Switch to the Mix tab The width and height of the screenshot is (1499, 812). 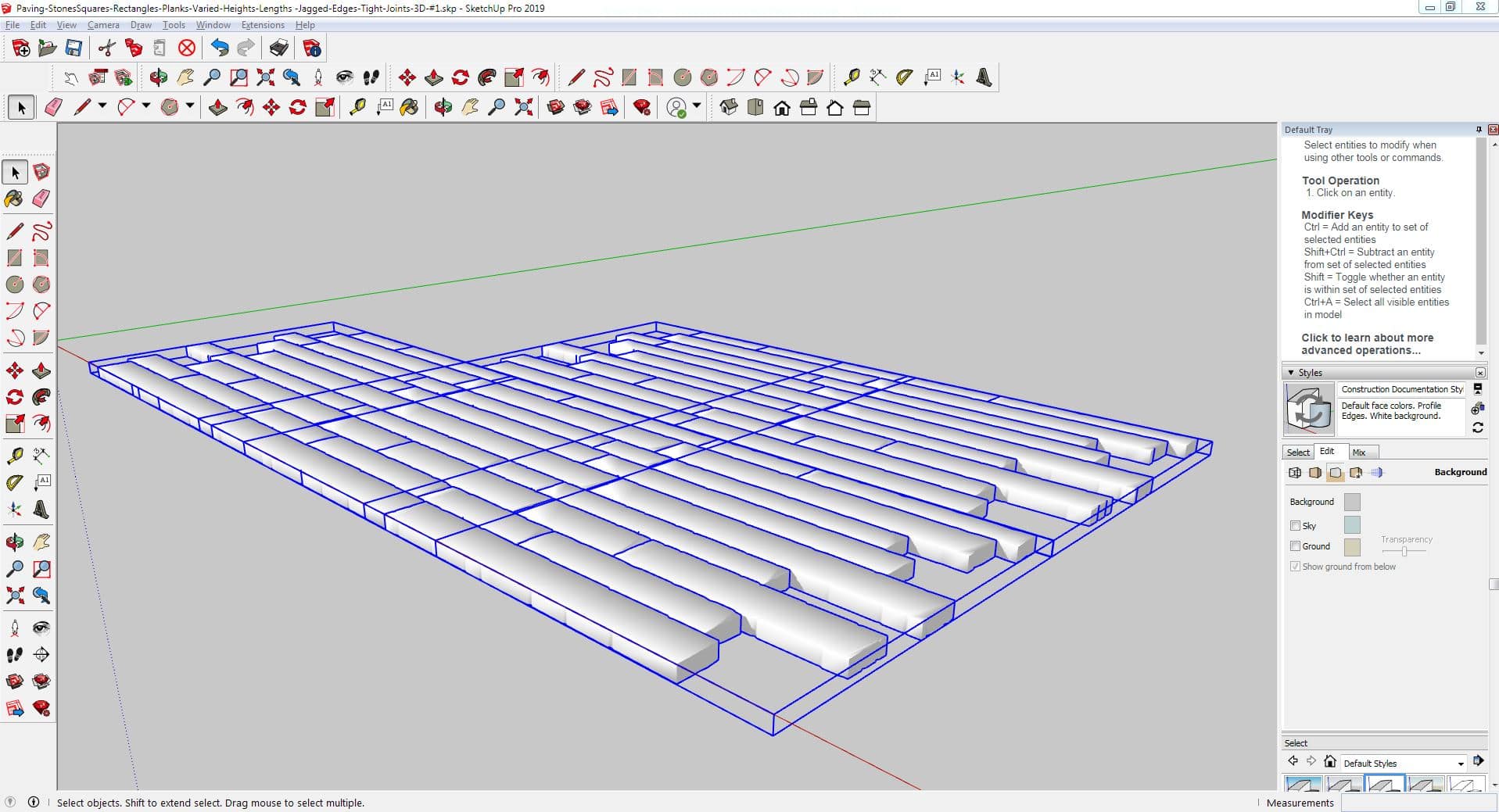[x=1359, y=453]
